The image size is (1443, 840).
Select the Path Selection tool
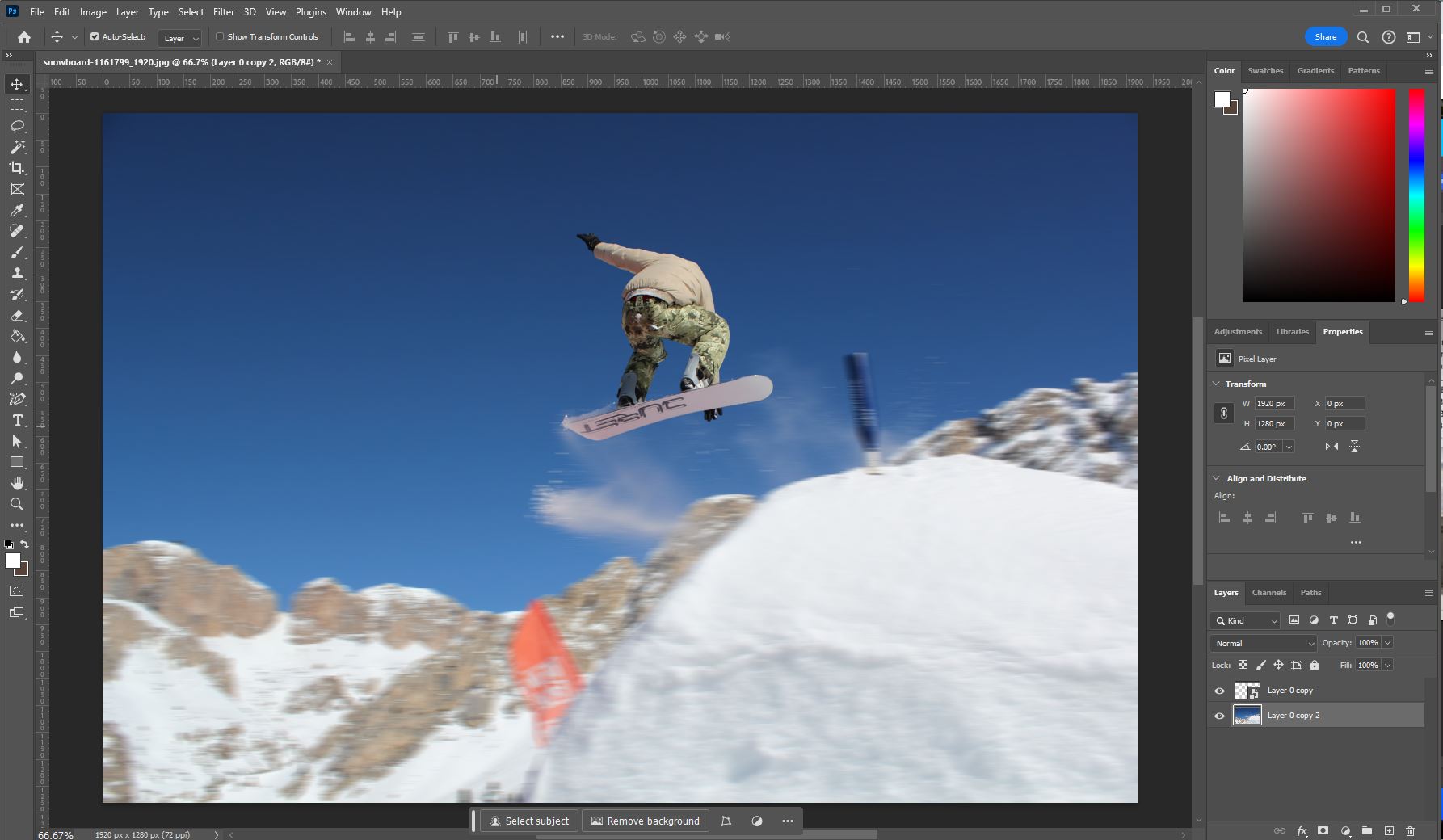17,441
